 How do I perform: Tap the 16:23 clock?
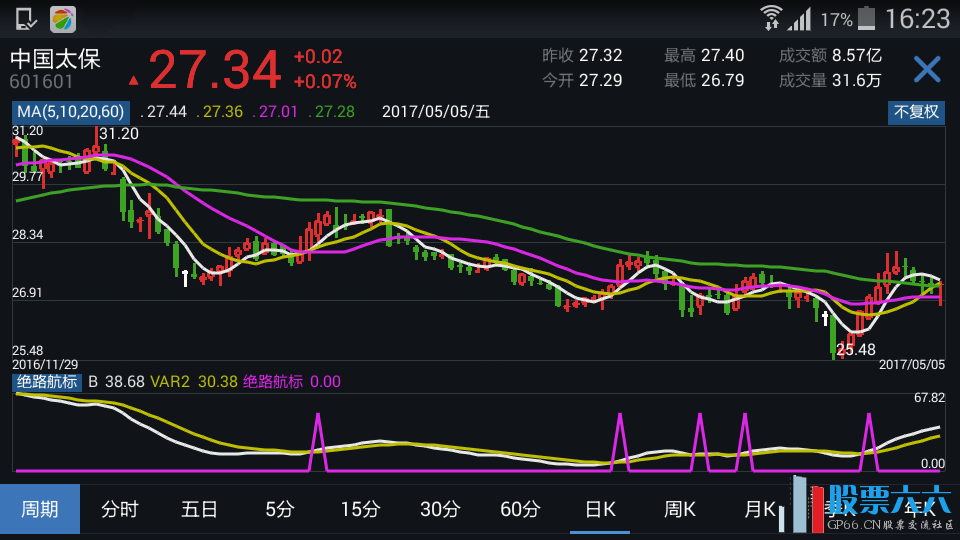click(917, 19)
